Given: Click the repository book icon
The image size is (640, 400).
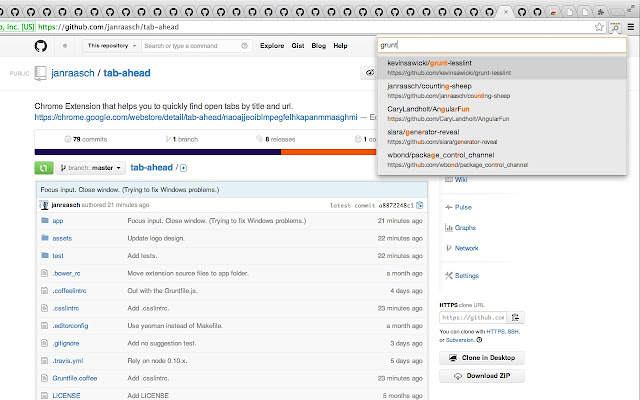Looking at the screenshot, I should pyautogui.click(x=40, y=73).
